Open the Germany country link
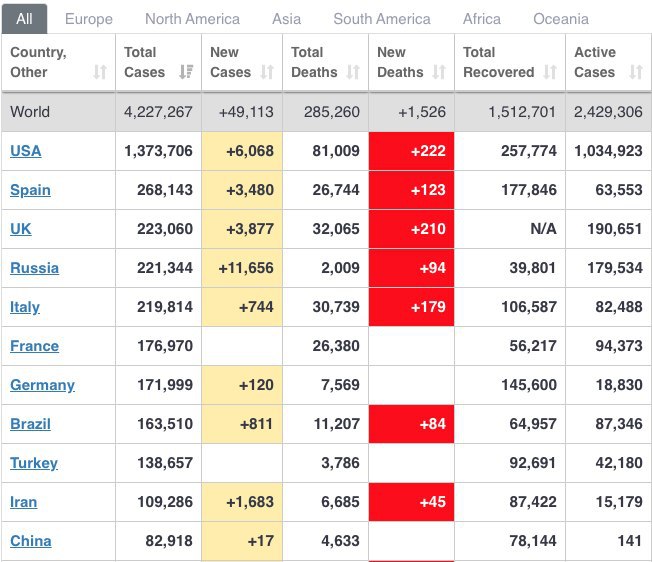The height and width of the screenshot is (562, 652). coord(42,385)
